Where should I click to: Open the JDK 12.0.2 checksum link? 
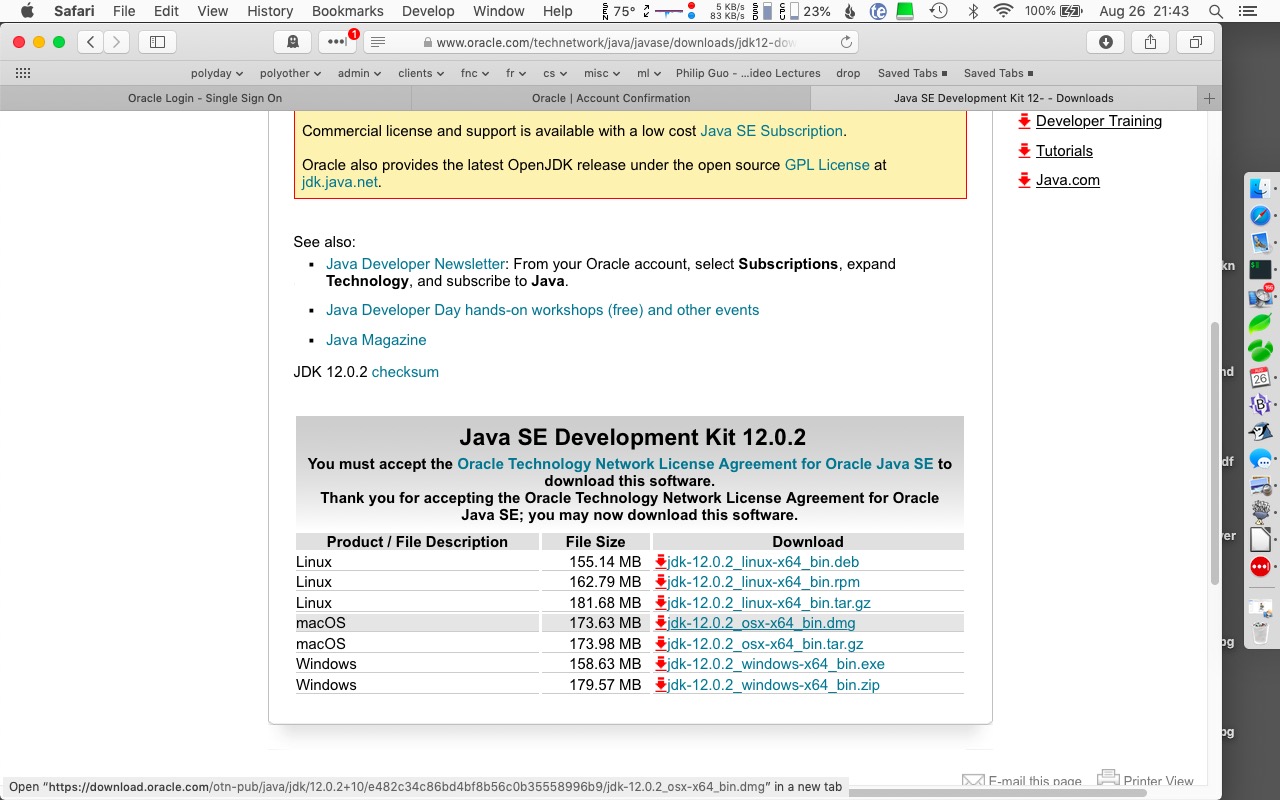[405, 372]
